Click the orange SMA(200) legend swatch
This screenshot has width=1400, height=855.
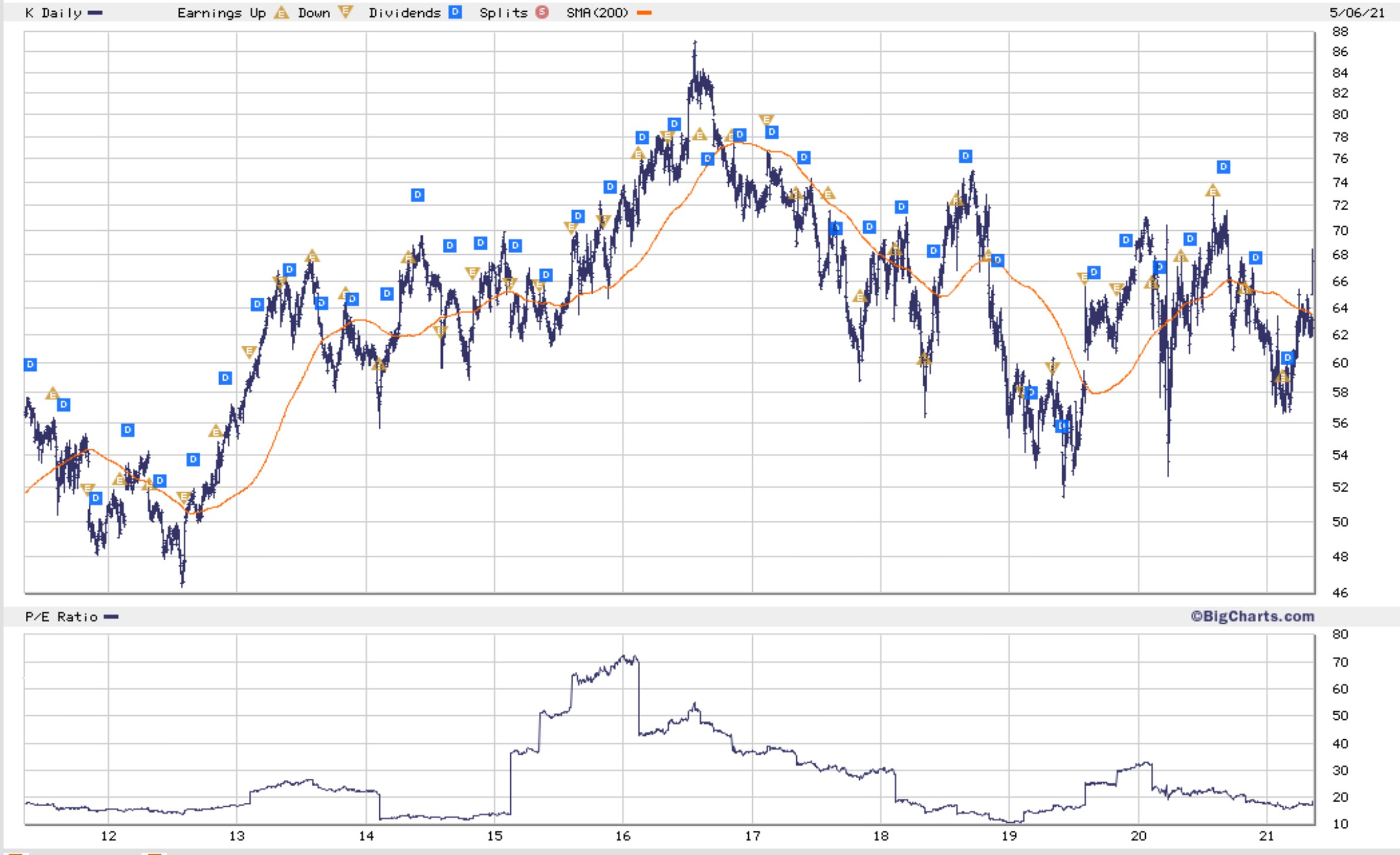coord(644,13)
